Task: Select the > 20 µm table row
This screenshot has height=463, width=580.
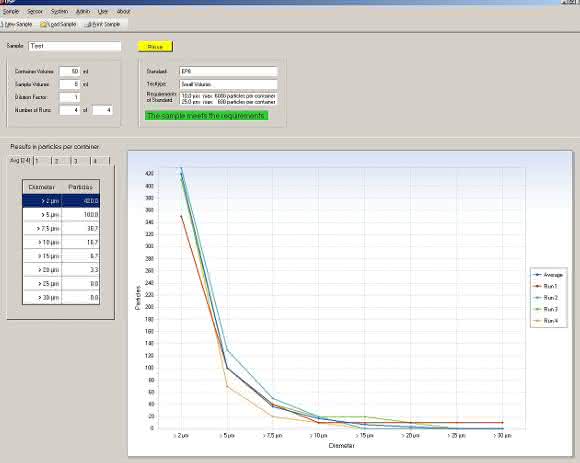Action: click(x=61, y=270)
